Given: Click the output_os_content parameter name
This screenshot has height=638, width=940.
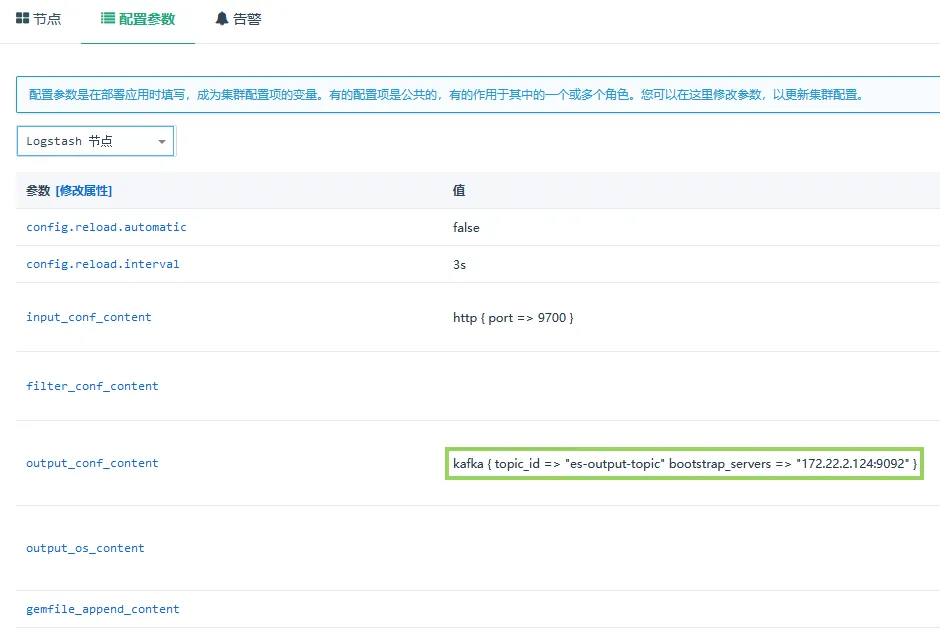Looking at the screenshot, I should pos(85,548).
